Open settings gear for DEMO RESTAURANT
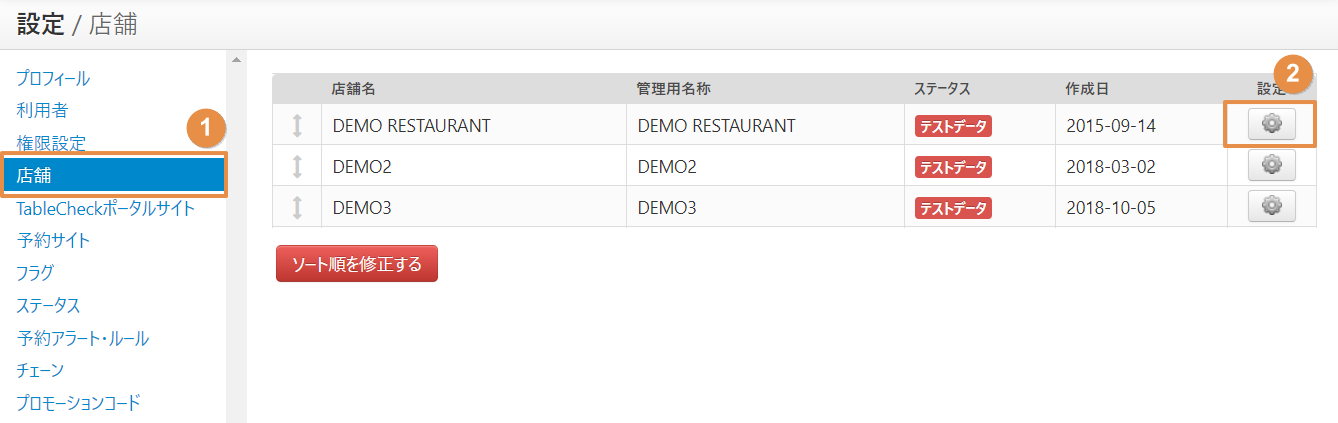The width and height of the screenshot is (1338, 423). pos(1271,124)
